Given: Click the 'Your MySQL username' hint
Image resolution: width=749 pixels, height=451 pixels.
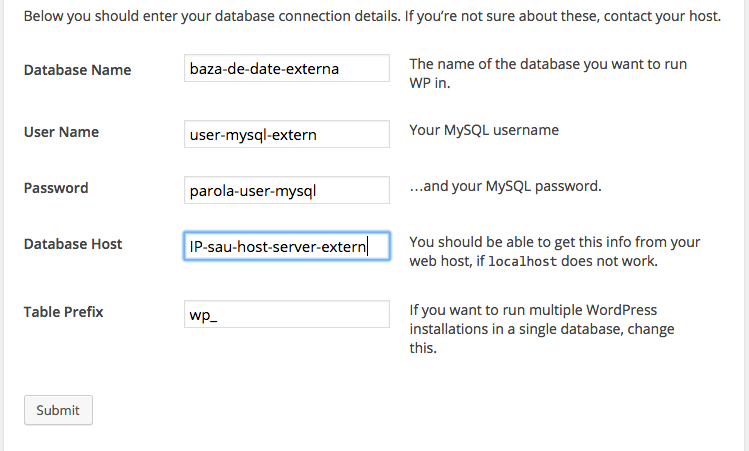Looking at the screenshot, I should 484,130.
